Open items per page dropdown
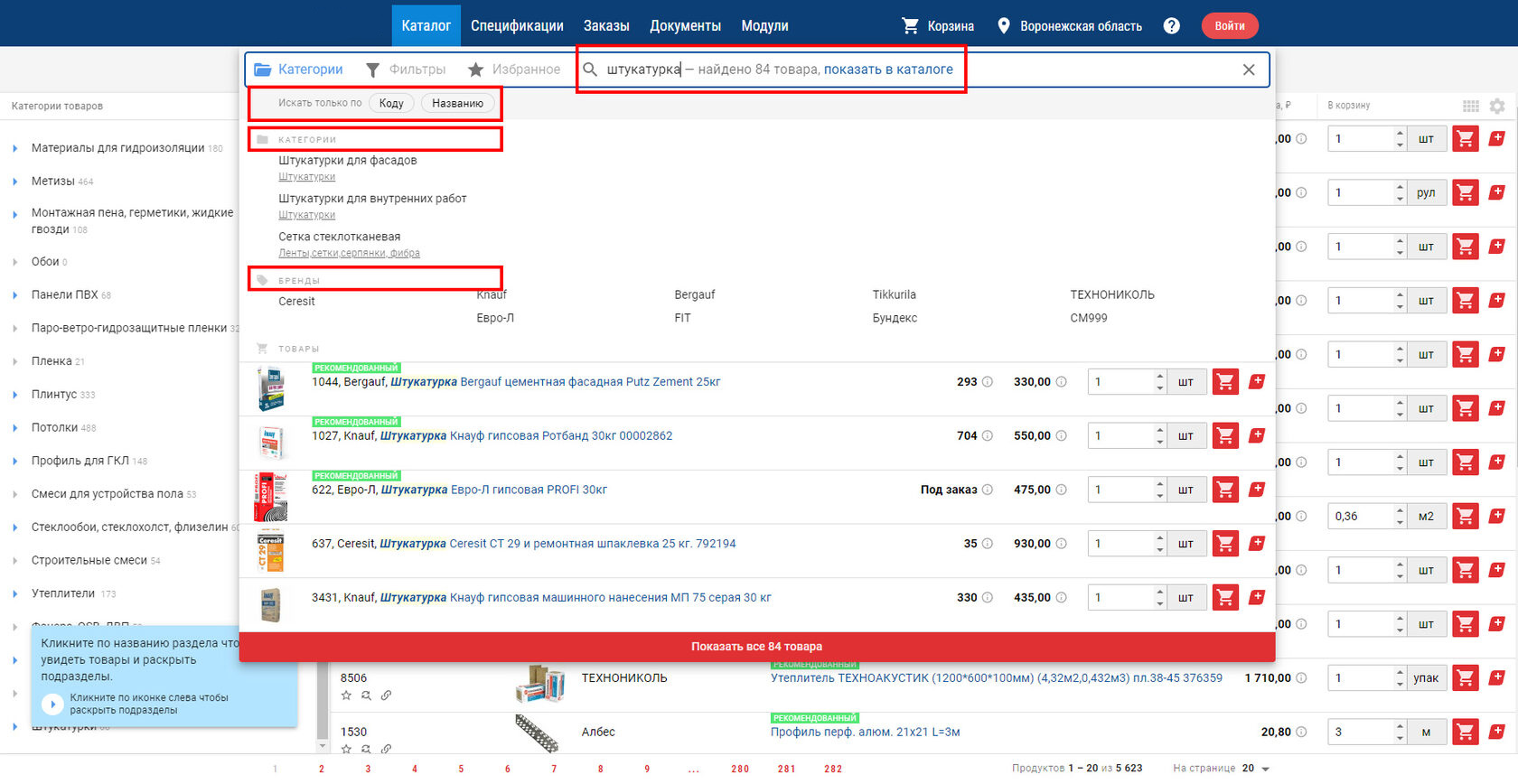The height and width of the screenshot is (784, 1518). (1256, 769)
